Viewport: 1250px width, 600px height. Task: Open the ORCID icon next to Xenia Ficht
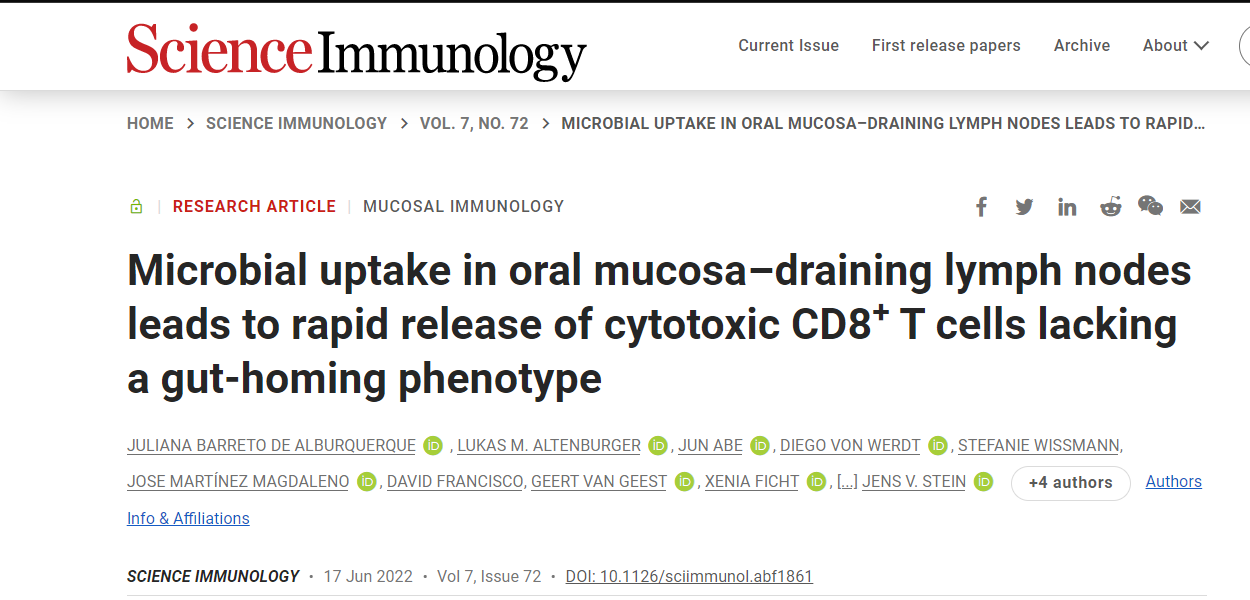(x=817, y=482)
